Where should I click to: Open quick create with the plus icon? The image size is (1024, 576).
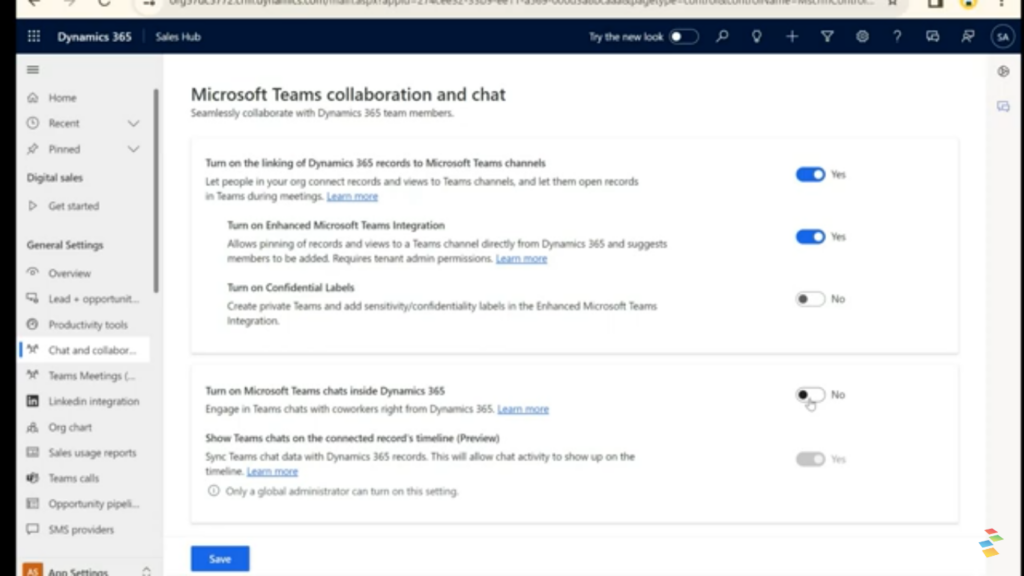coord(792,36)
